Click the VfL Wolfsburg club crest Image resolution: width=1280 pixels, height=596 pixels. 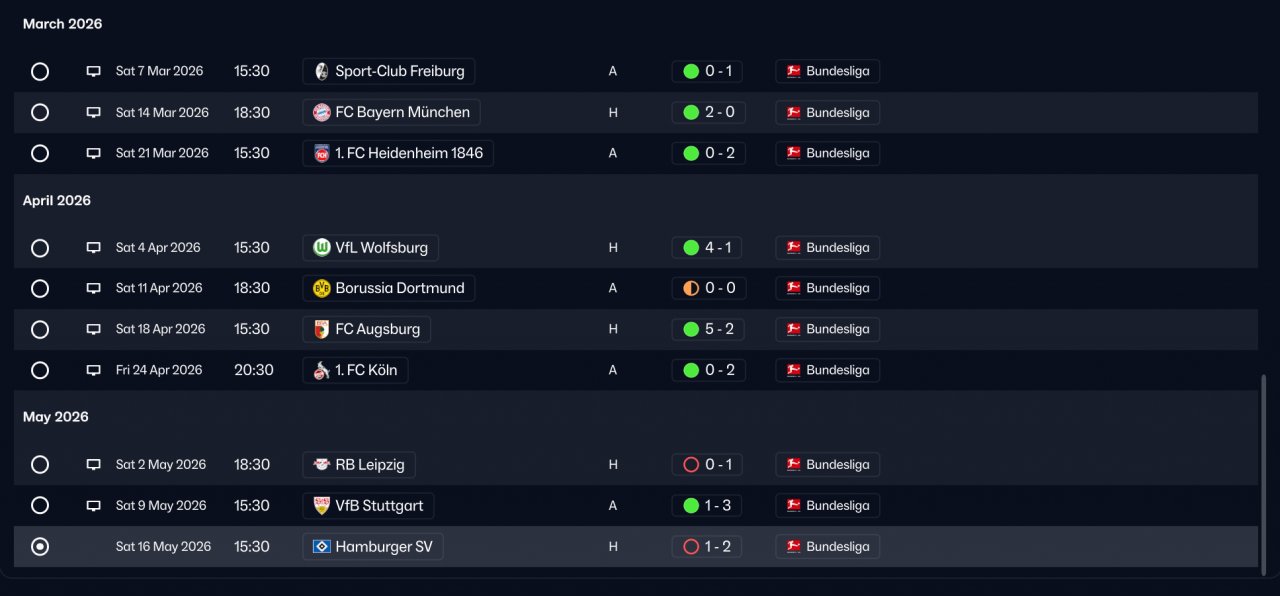pyautogui.click(x=321, y=247)
